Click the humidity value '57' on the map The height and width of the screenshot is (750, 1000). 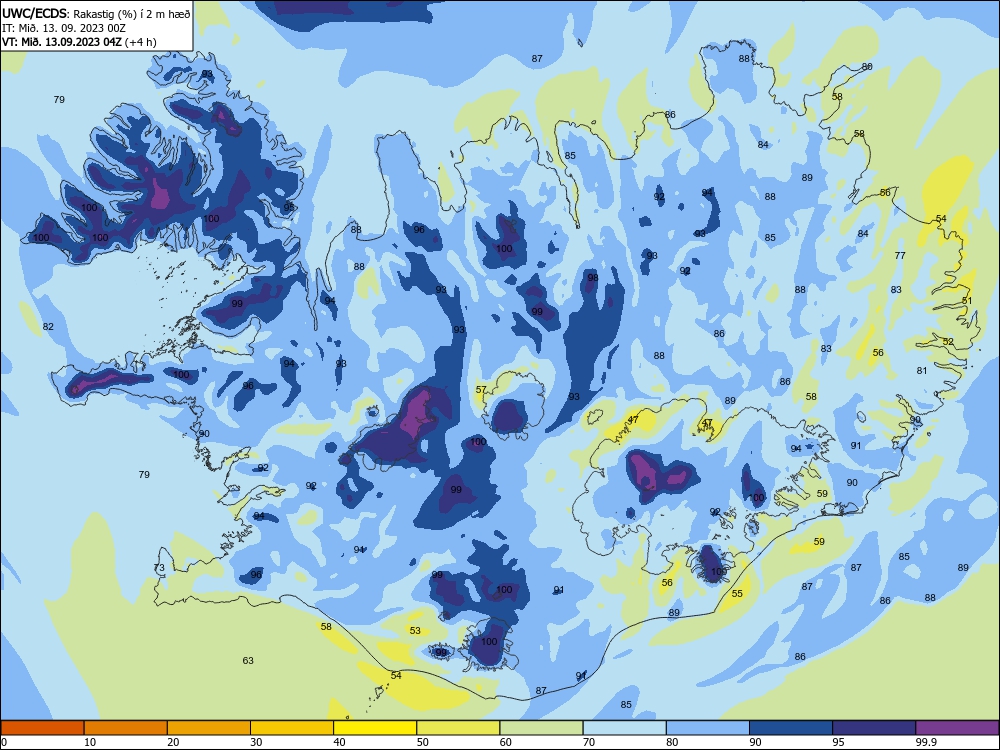(x=482, y=390)
